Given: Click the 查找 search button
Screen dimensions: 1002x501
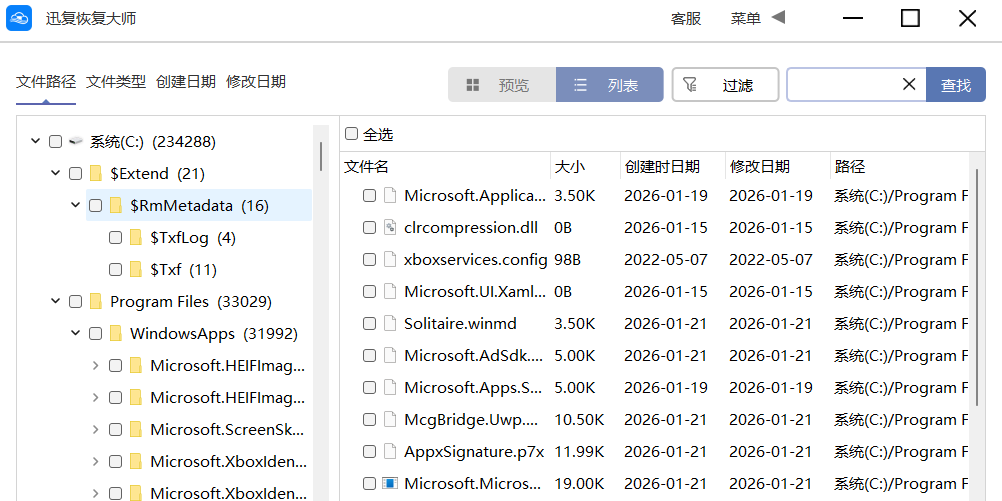Looking at the screenshot, I should [x=956, y=85].
